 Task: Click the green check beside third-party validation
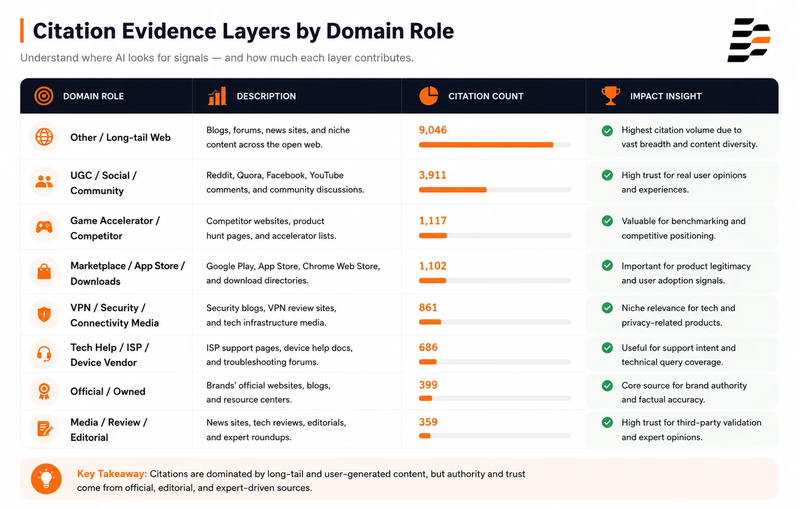607,422
